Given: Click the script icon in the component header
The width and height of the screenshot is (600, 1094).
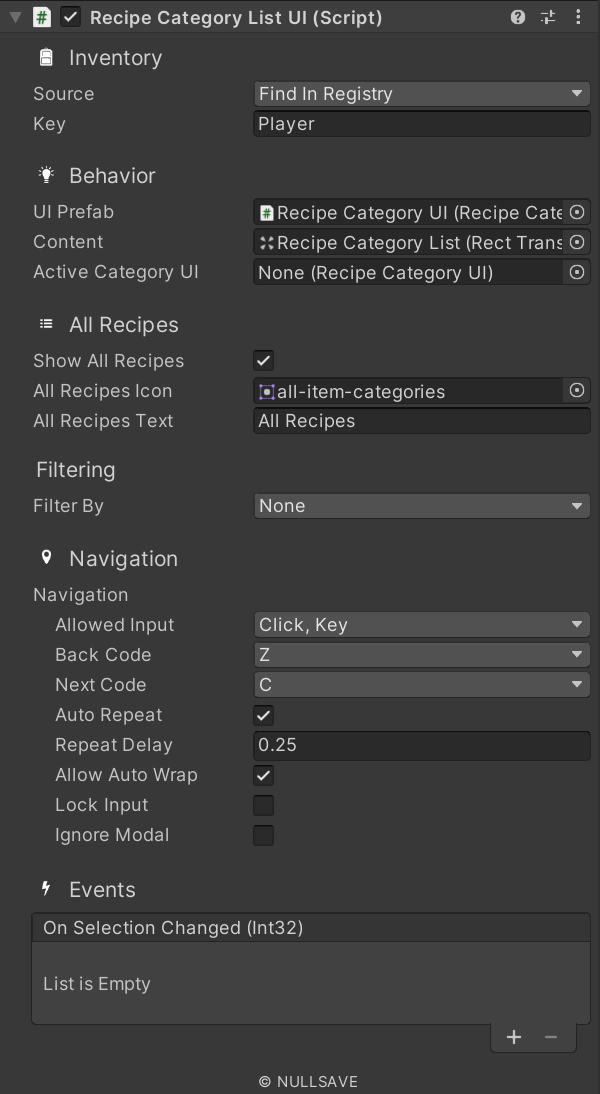Looking at the screenshot, I should coord(40,17).
